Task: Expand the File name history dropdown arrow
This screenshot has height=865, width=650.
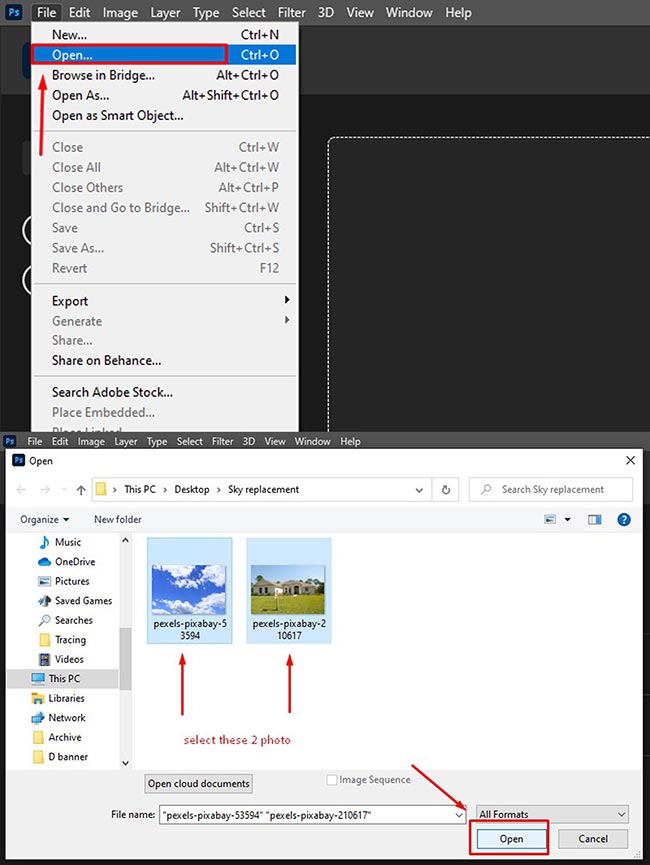Action: point(459,815)
